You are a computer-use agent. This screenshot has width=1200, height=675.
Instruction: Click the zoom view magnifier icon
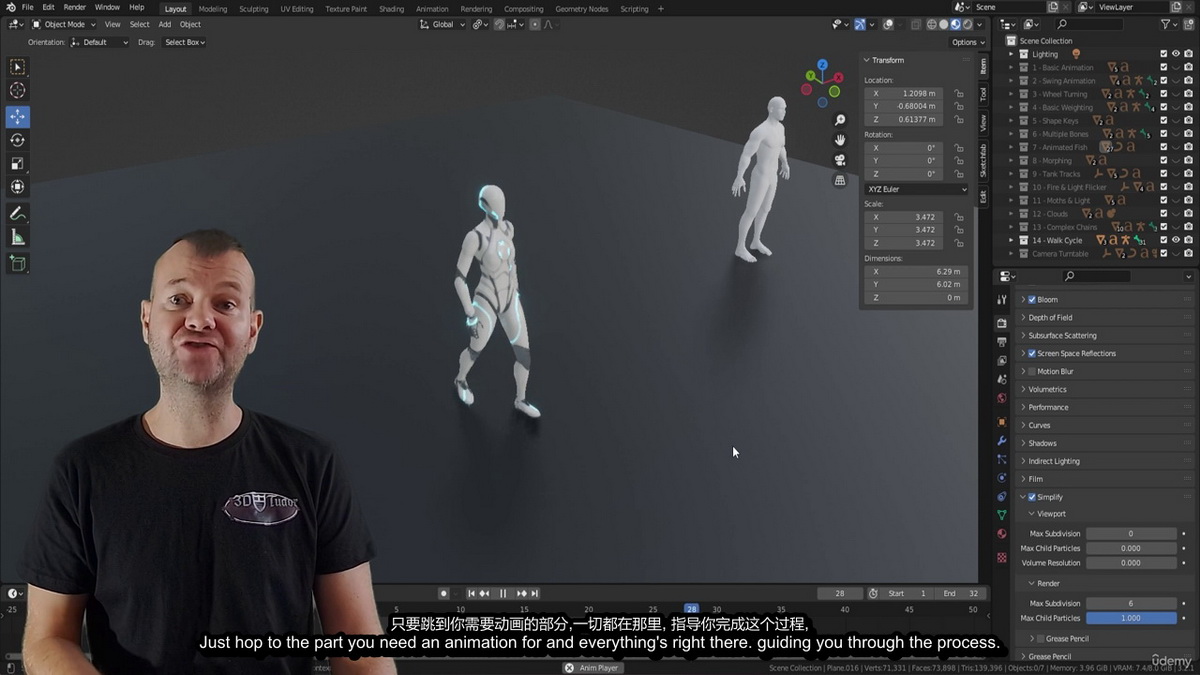pyautogui.click(x=840, y=120)
